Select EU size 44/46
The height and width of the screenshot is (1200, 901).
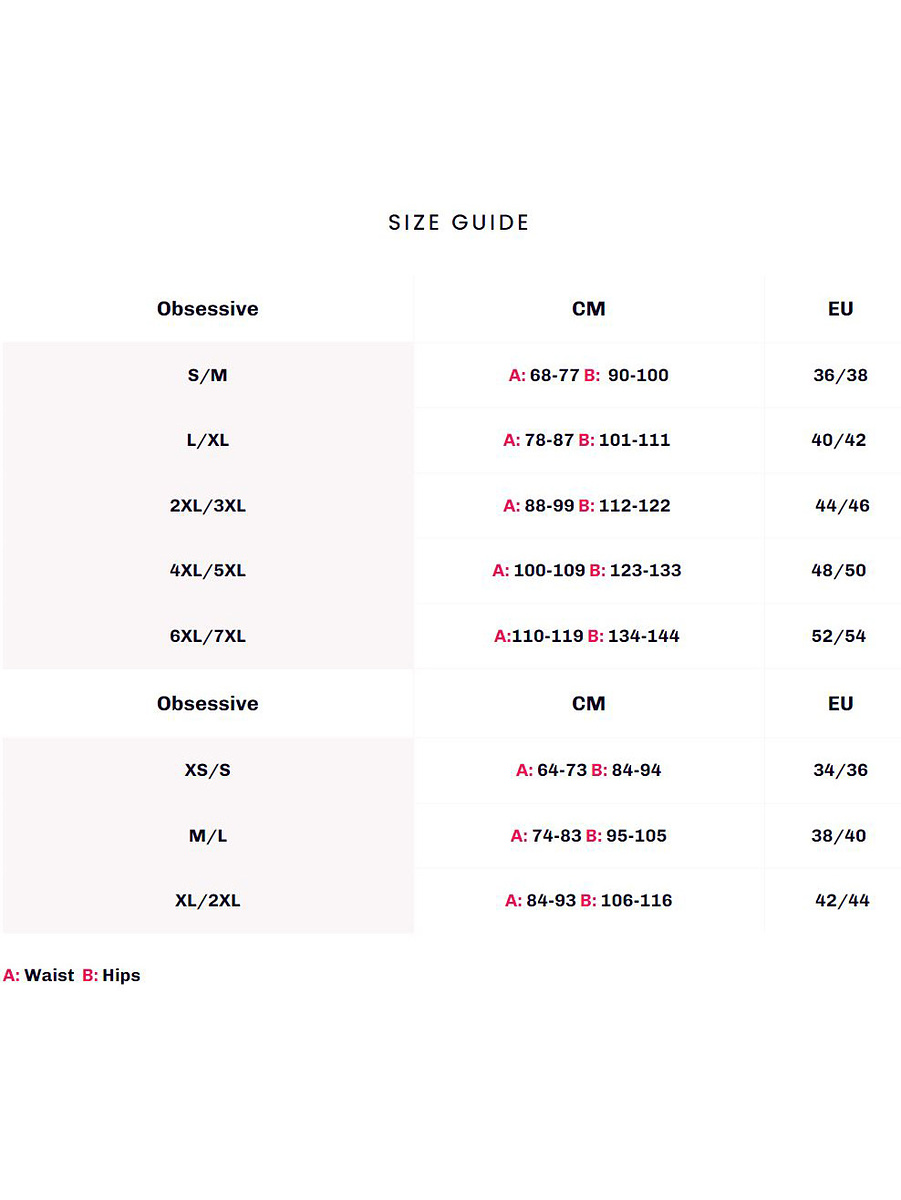pos(842,506)
